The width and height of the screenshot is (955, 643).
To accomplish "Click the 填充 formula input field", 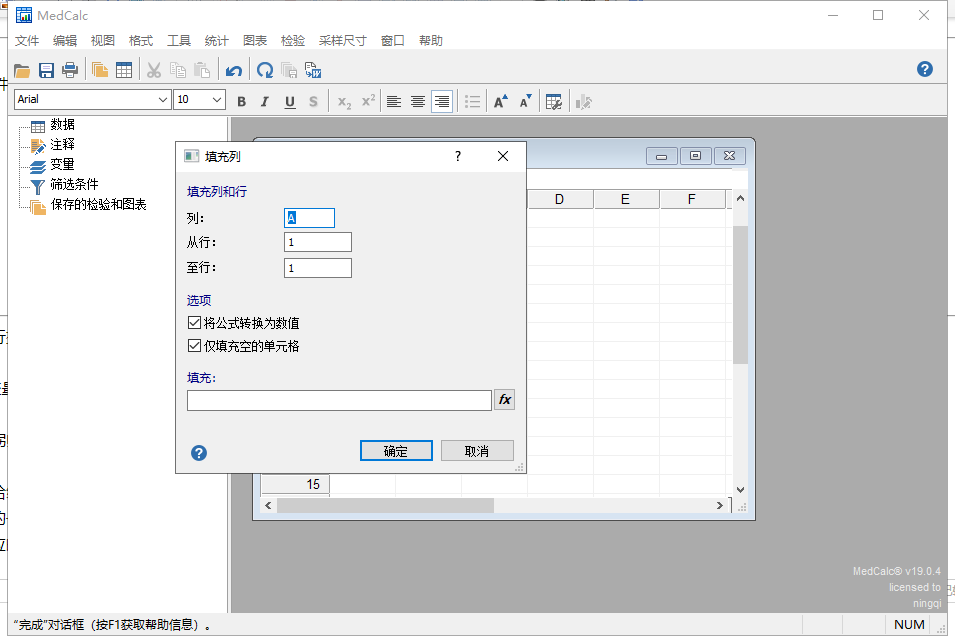I will click(339, 400).
